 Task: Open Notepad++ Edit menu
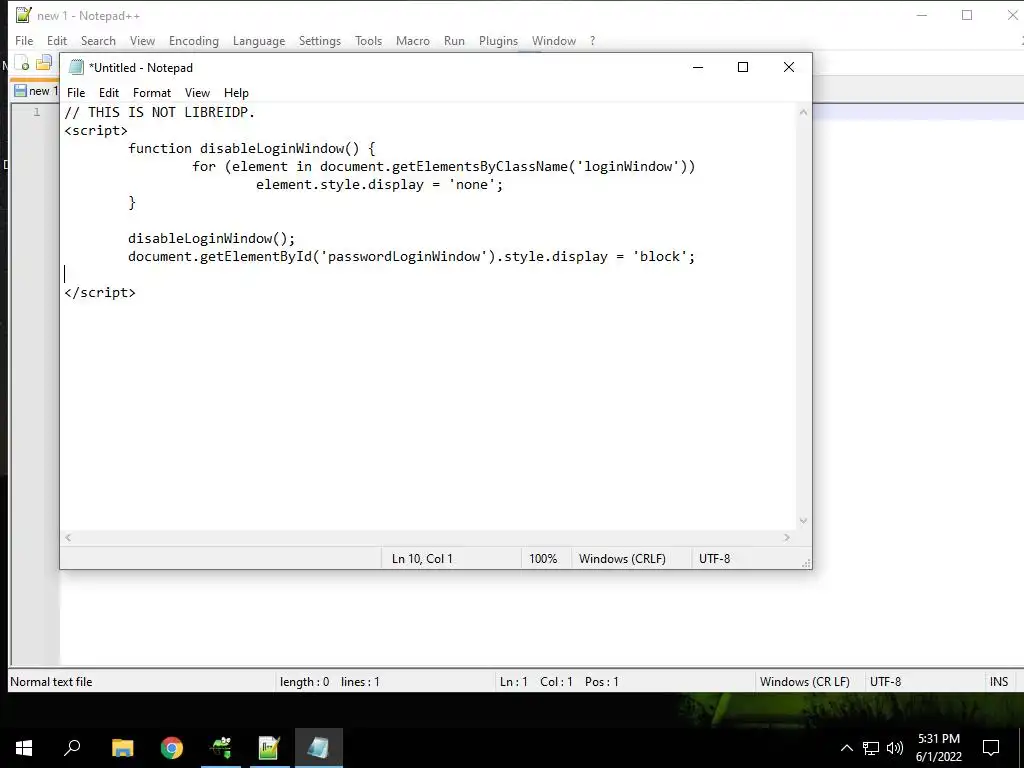tap(57, 40)
